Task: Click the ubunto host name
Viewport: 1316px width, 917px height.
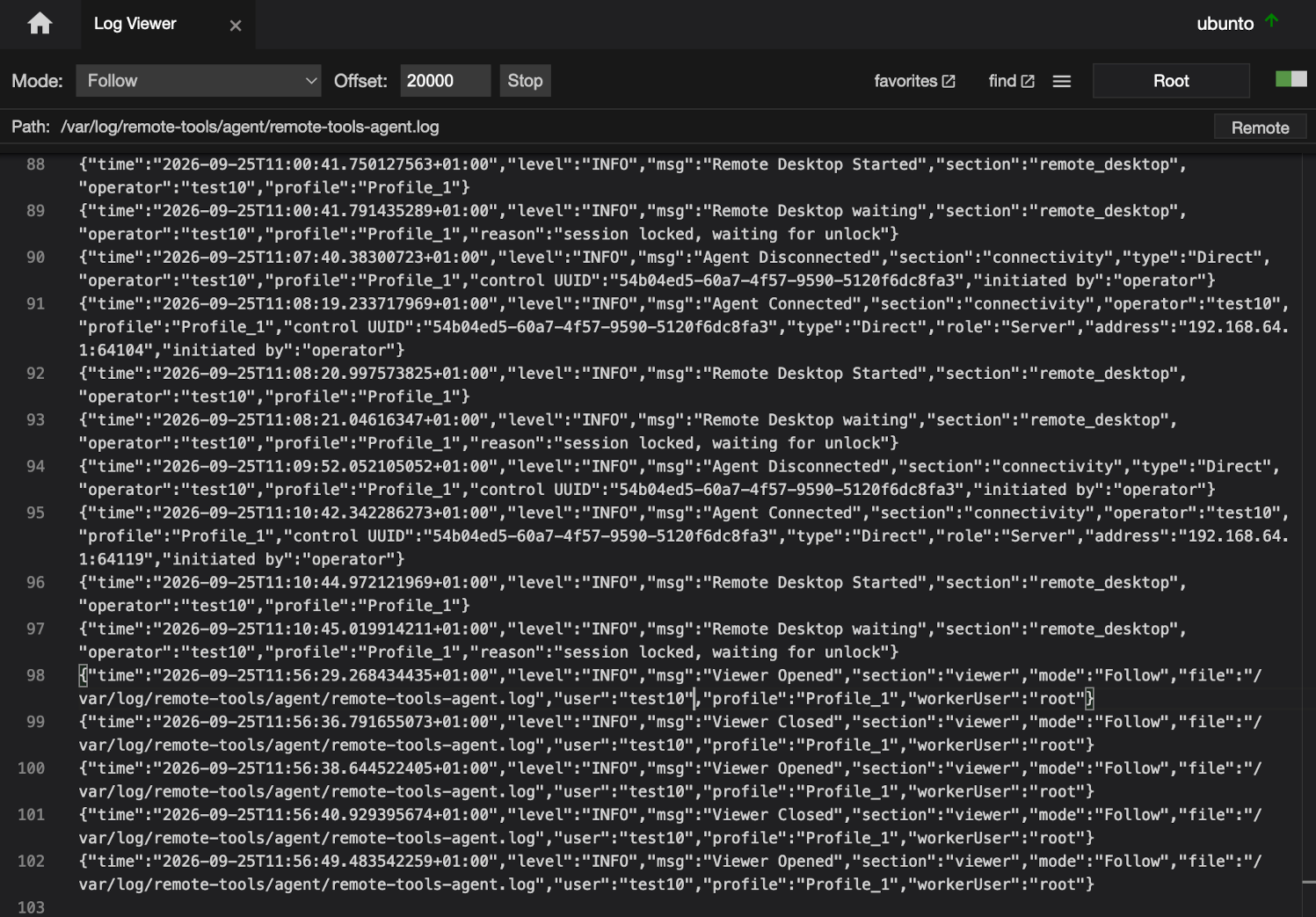Action: [1225, 24]
